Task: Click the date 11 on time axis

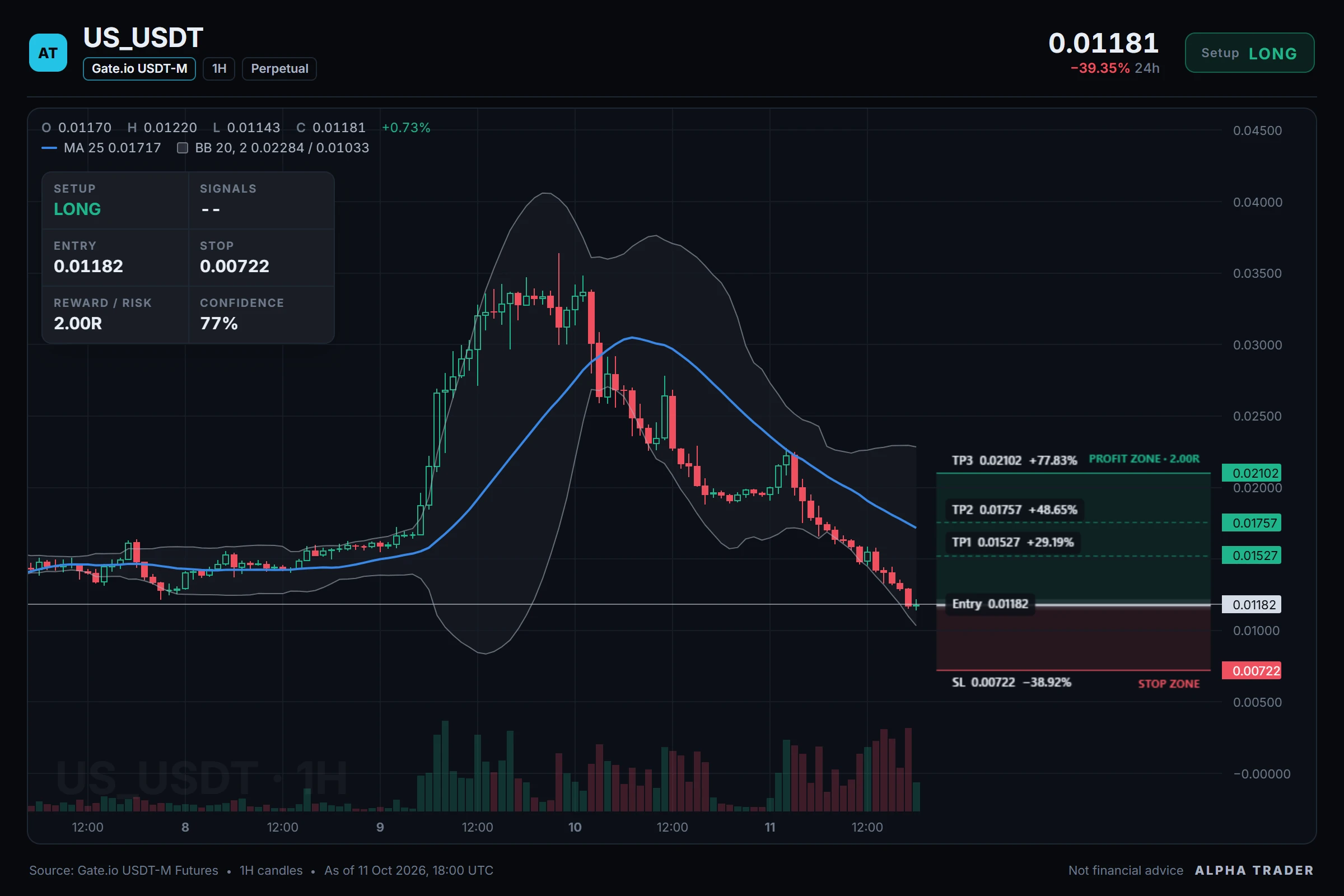Action: pyautogui.click(x=771, y=828)
